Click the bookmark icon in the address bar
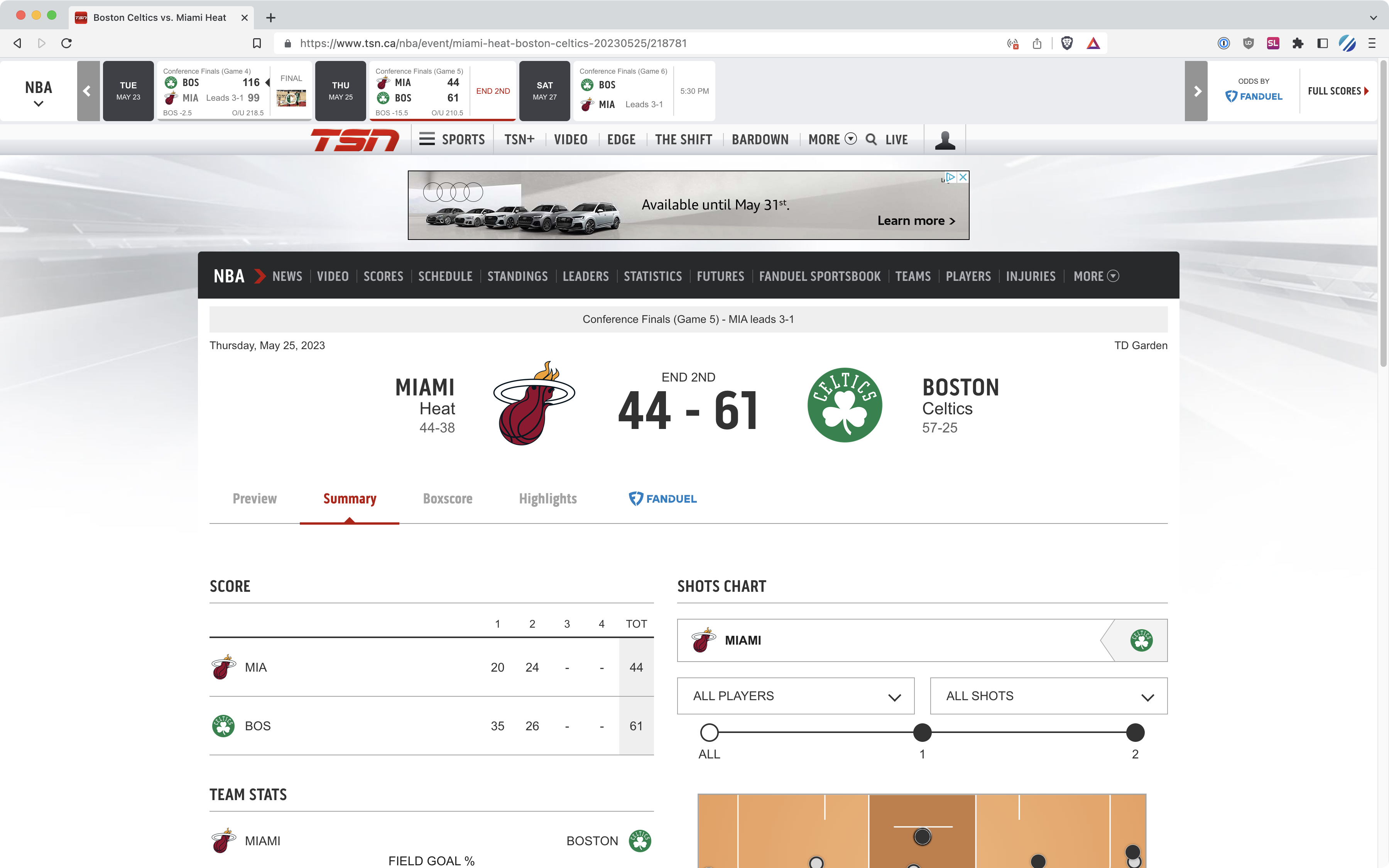This screenshot has height=868, width=1389. (257, 42)
